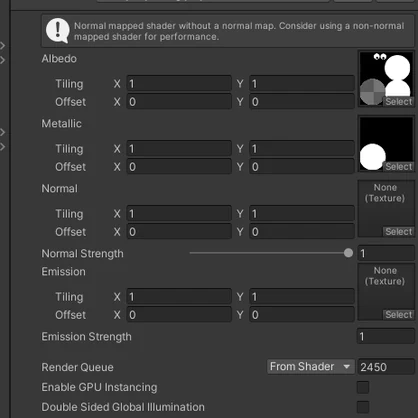The height and width of the screenshot is (418, 418).
Task: Click the Normal Strength slider handle
Action: pos(348,253)
